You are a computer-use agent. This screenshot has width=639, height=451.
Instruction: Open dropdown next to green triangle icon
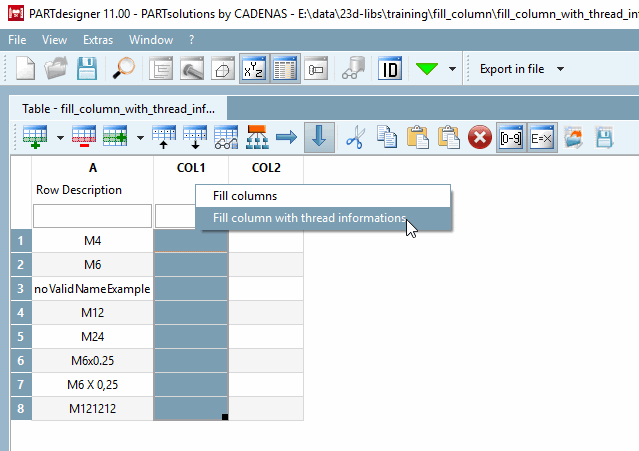[452, 69]
